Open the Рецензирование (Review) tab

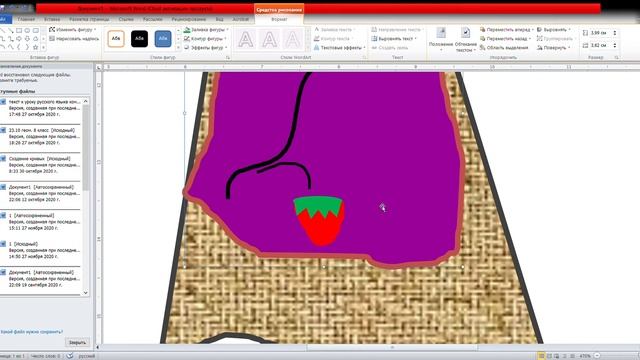pyautogui.click(x=189, y=19)
